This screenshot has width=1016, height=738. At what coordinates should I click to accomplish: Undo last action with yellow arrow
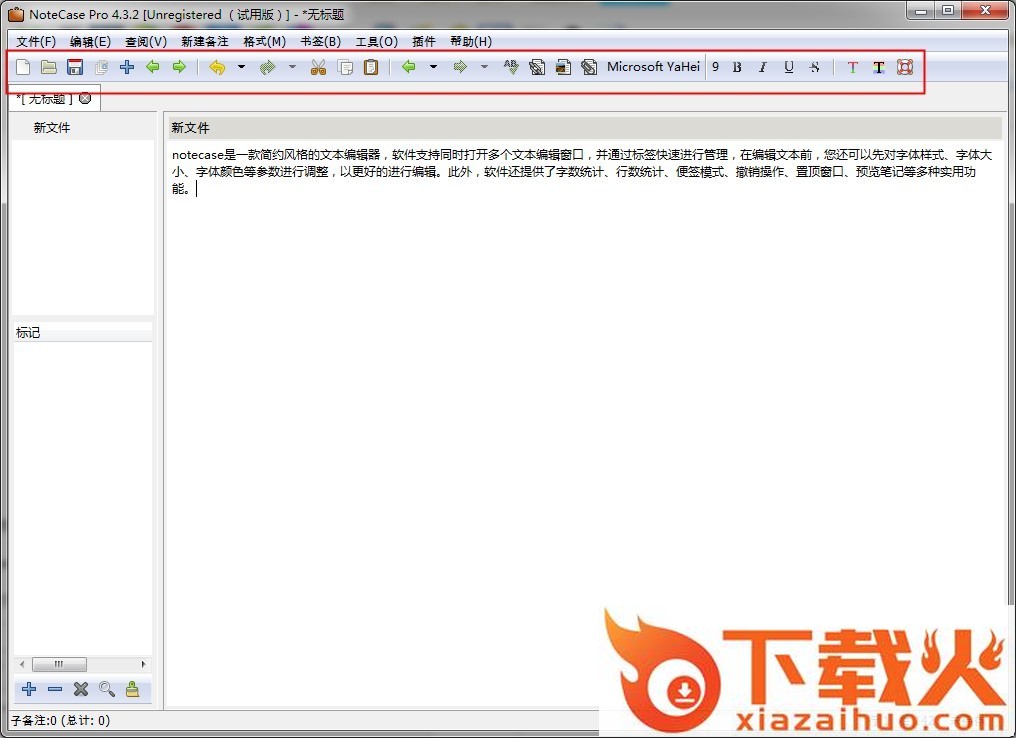coord(217,67)
